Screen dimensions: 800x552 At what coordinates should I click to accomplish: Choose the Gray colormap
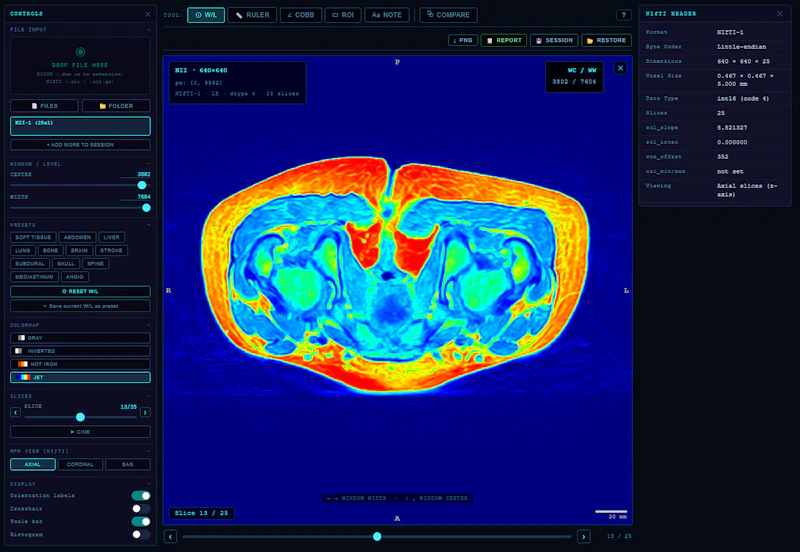pos(80,338)
